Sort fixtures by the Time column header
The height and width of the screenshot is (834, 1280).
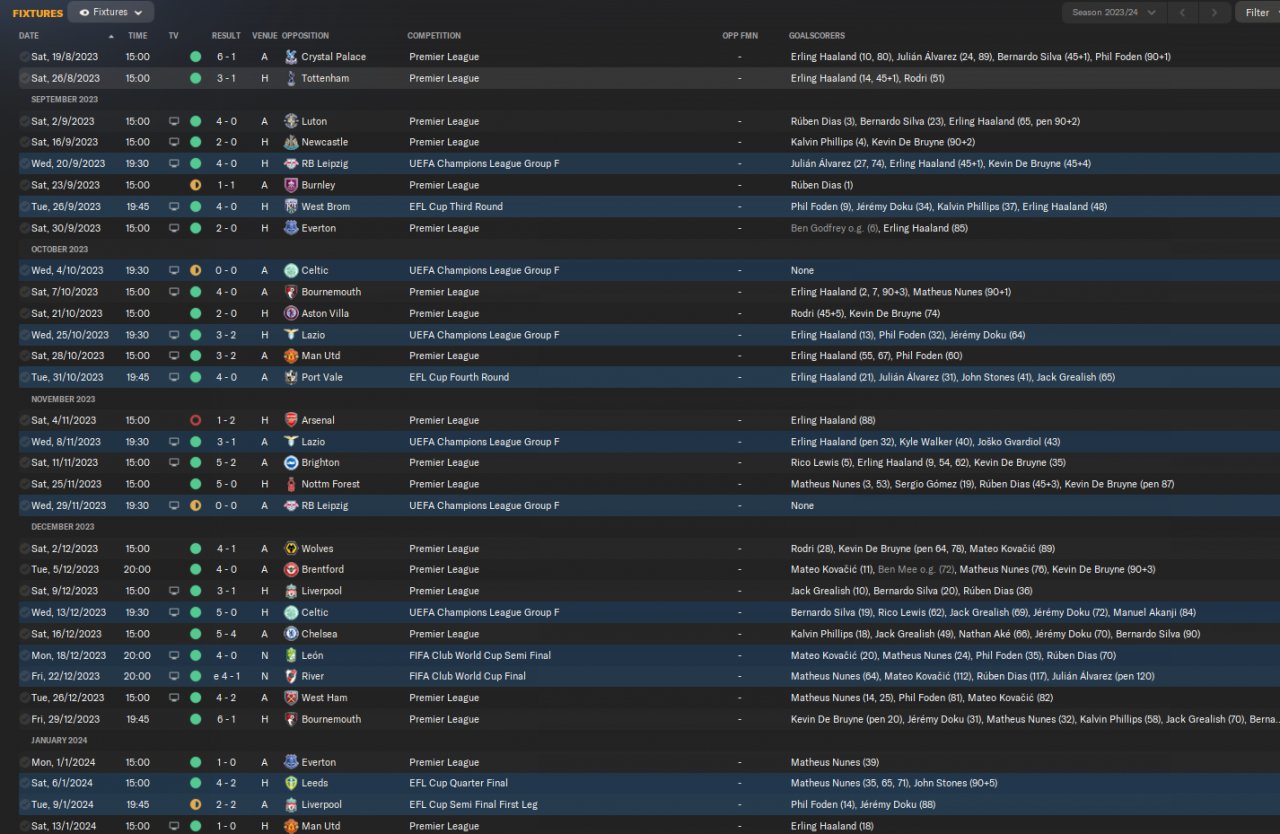[137, 36]
